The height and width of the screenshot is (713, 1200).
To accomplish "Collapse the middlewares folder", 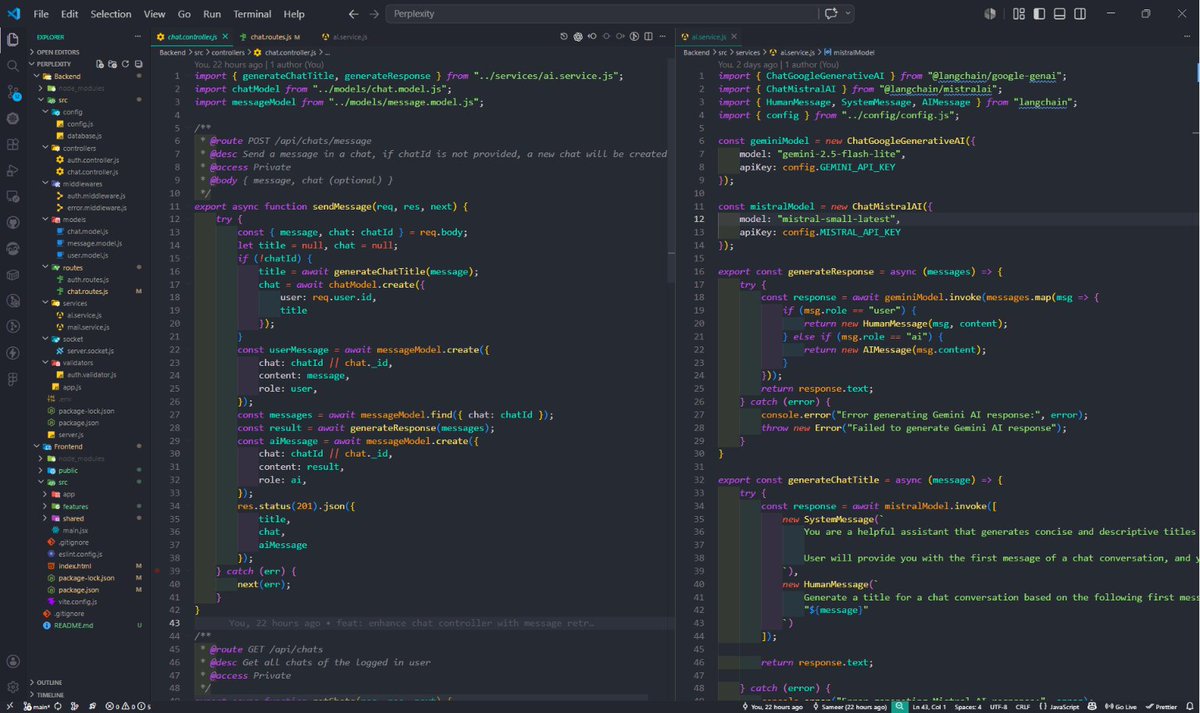I will click(x=88, y=183).
